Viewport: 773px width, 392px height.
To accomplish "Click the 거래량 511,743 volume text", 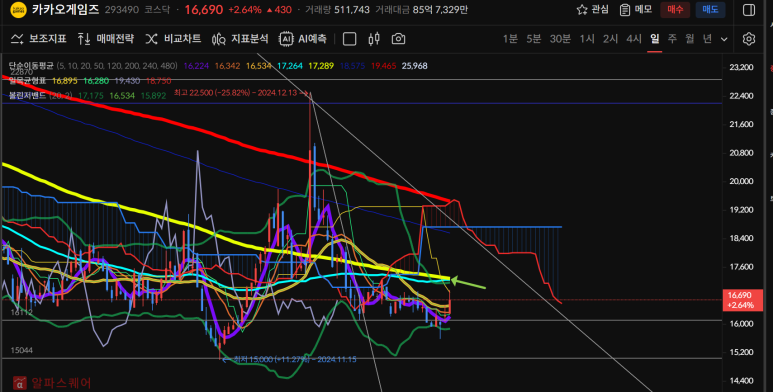I will coord(337,9).
